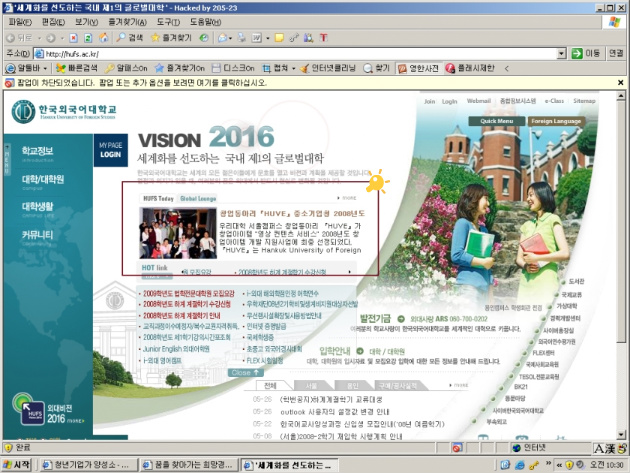Click the Mail envelope icon
The image size is (630, 473).
[x=222, y=38]
